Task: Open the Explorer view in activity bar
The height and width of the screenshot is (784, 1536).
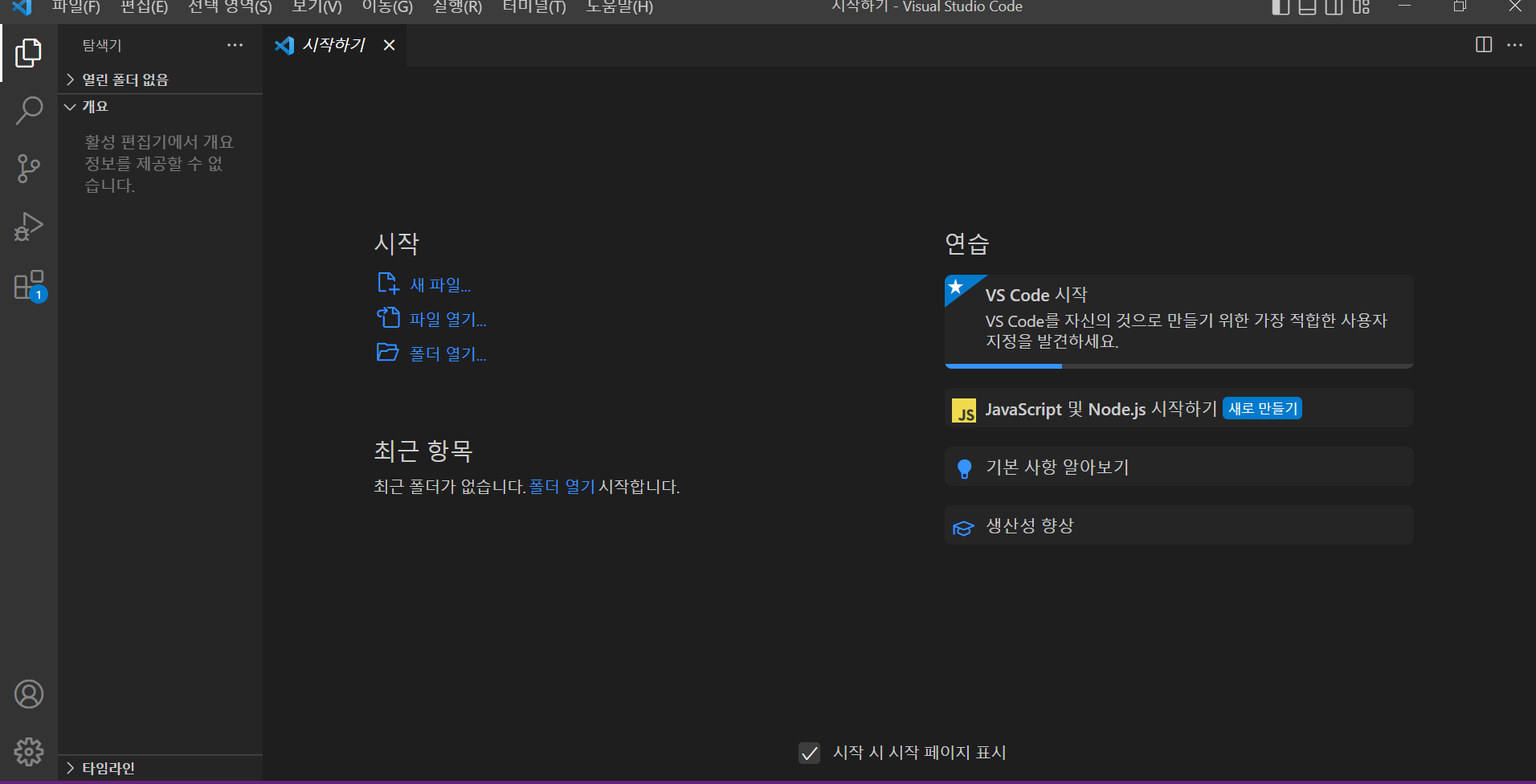Action: point(29,53)
